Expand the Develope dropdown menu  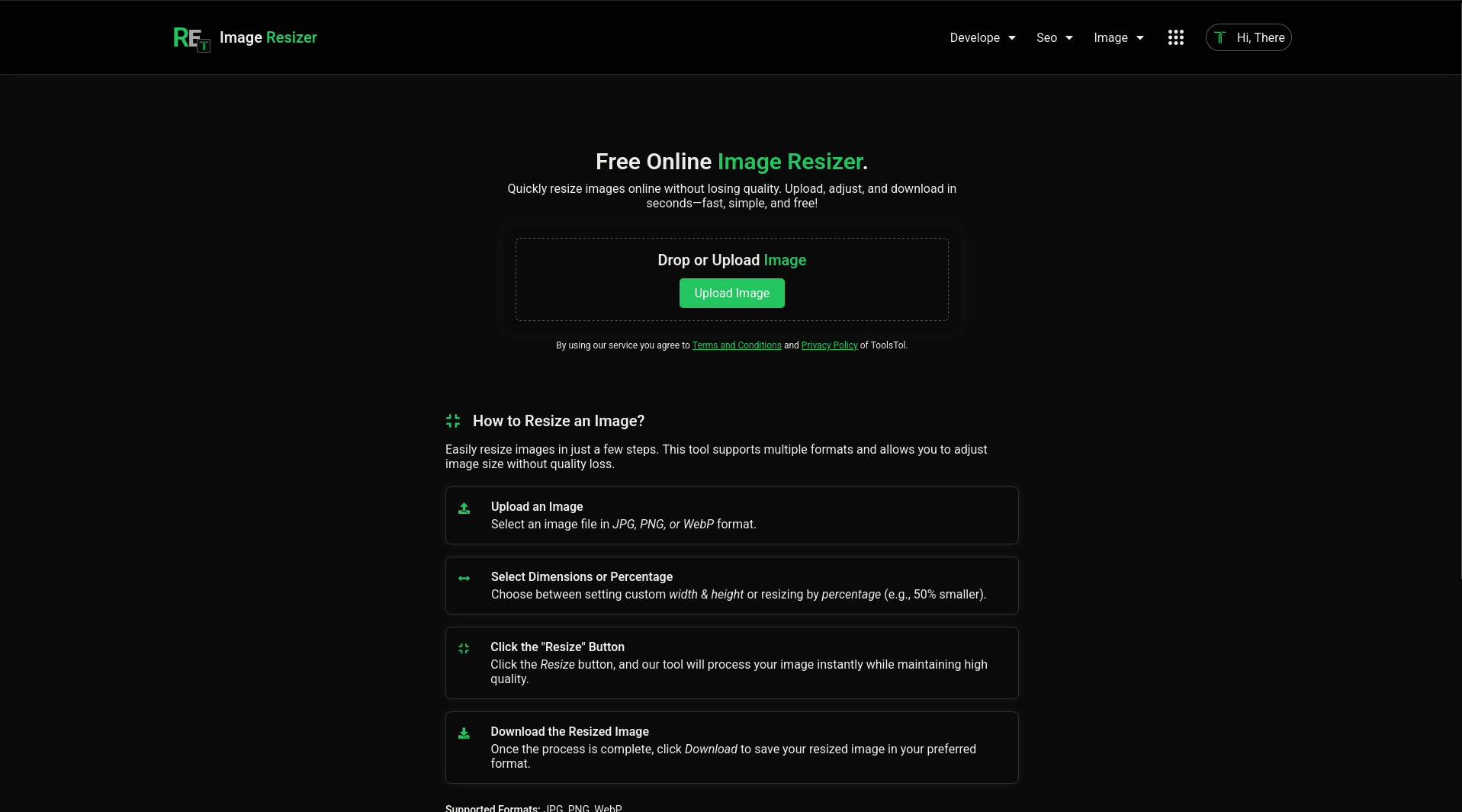(x=982, y=37)
